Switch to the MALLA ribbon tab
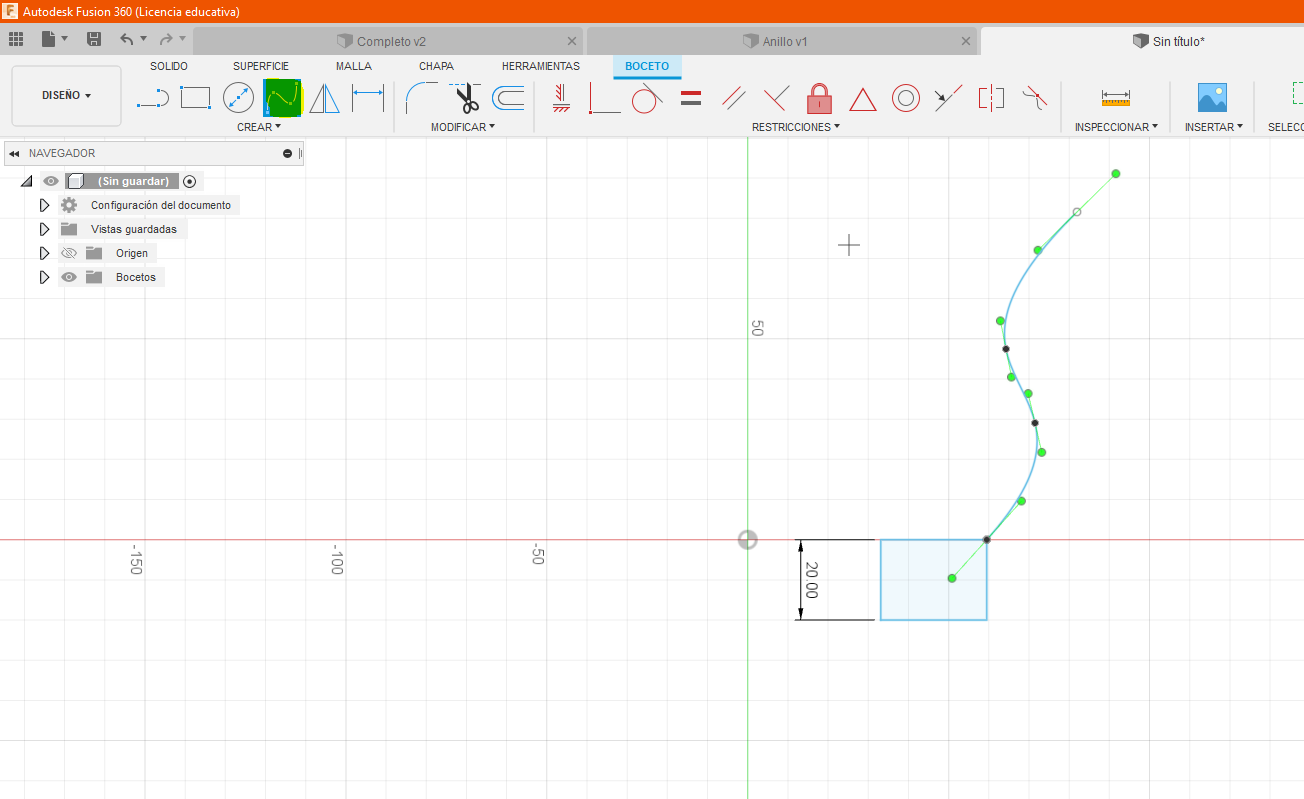This screenshot has width=1304, height=799. pos(354,66)
